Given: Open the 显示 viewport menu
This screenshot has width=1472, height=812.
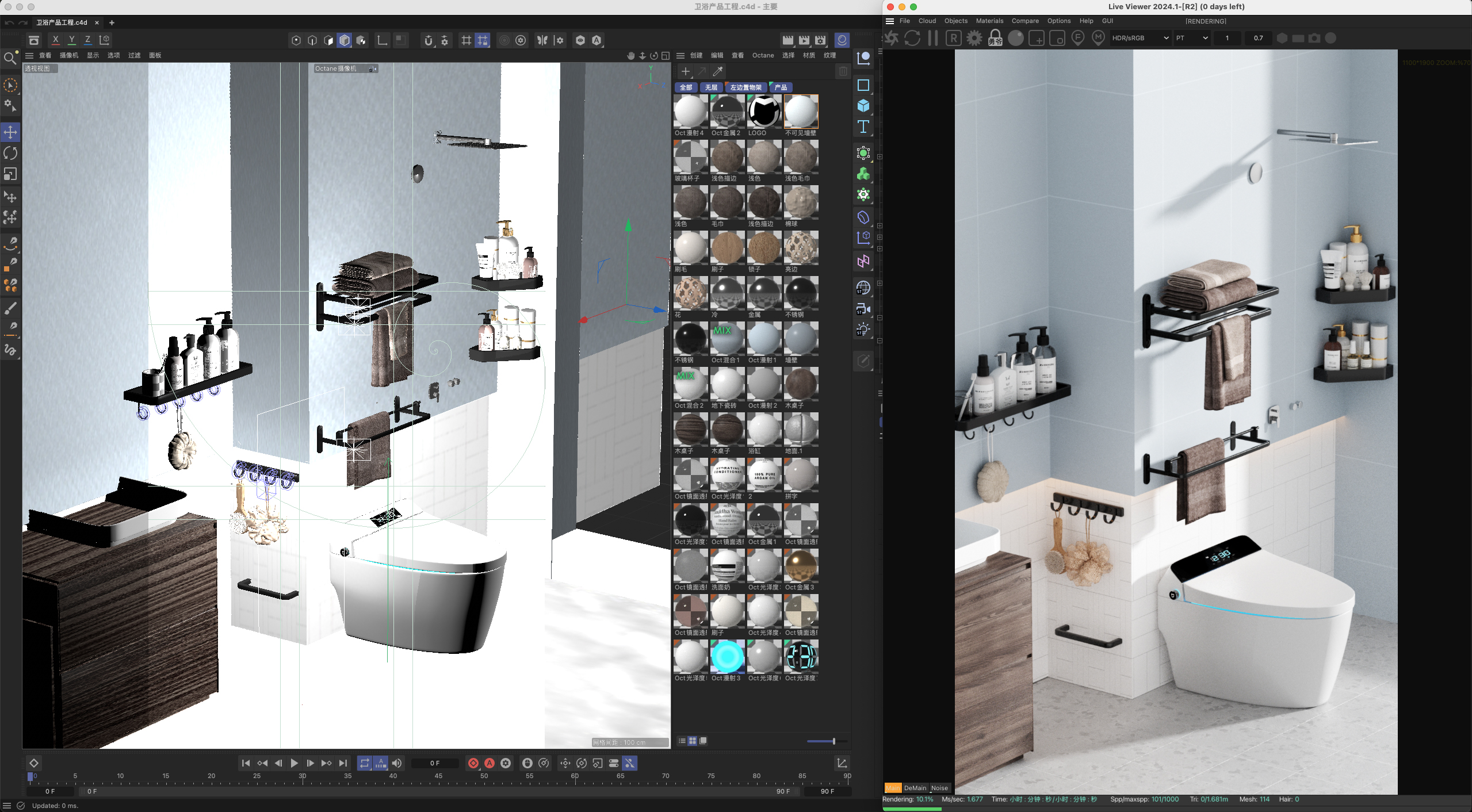Looking at the screenshot, I should [x=93, y=55].
